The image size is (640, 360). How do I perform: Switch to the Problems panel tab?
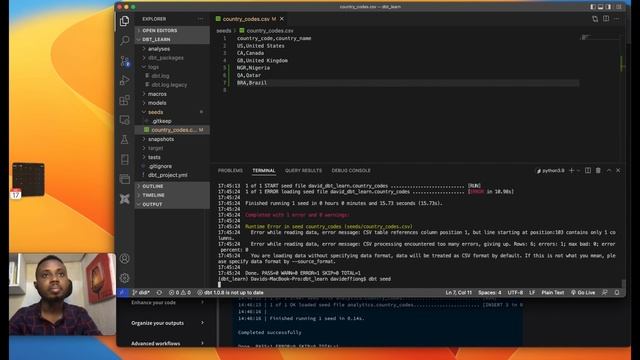[x=230, y=171]
